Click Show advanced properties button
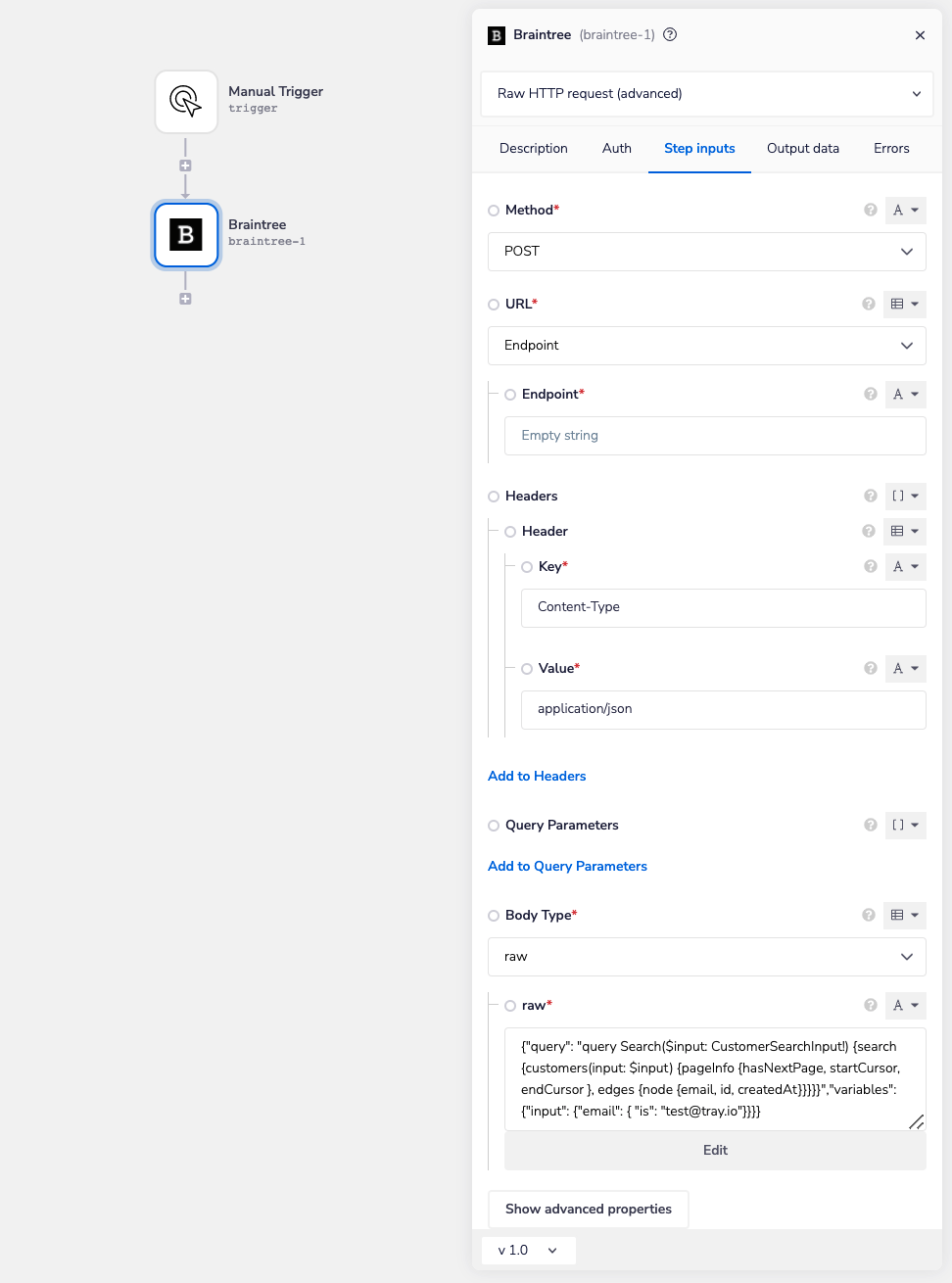This screenshot has height=1283, width=952. click(x=588, y=1209)
